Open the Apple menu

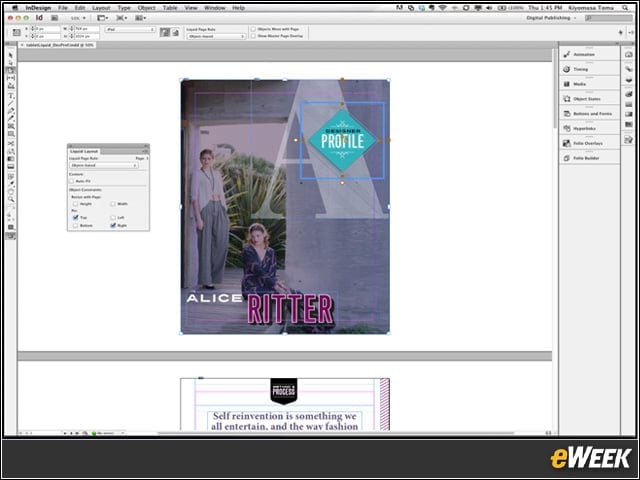click(15, 8)
